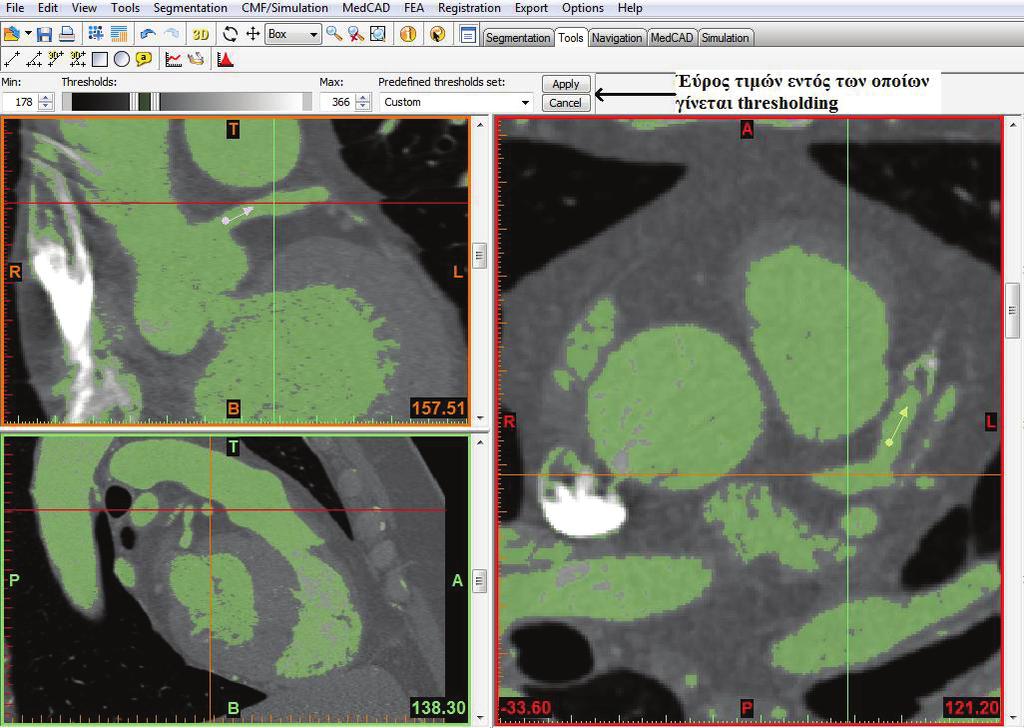This screenshot has width=1024, height=728.
Task: Select the 3D distance measurement tool
Action: pos(56,59)
